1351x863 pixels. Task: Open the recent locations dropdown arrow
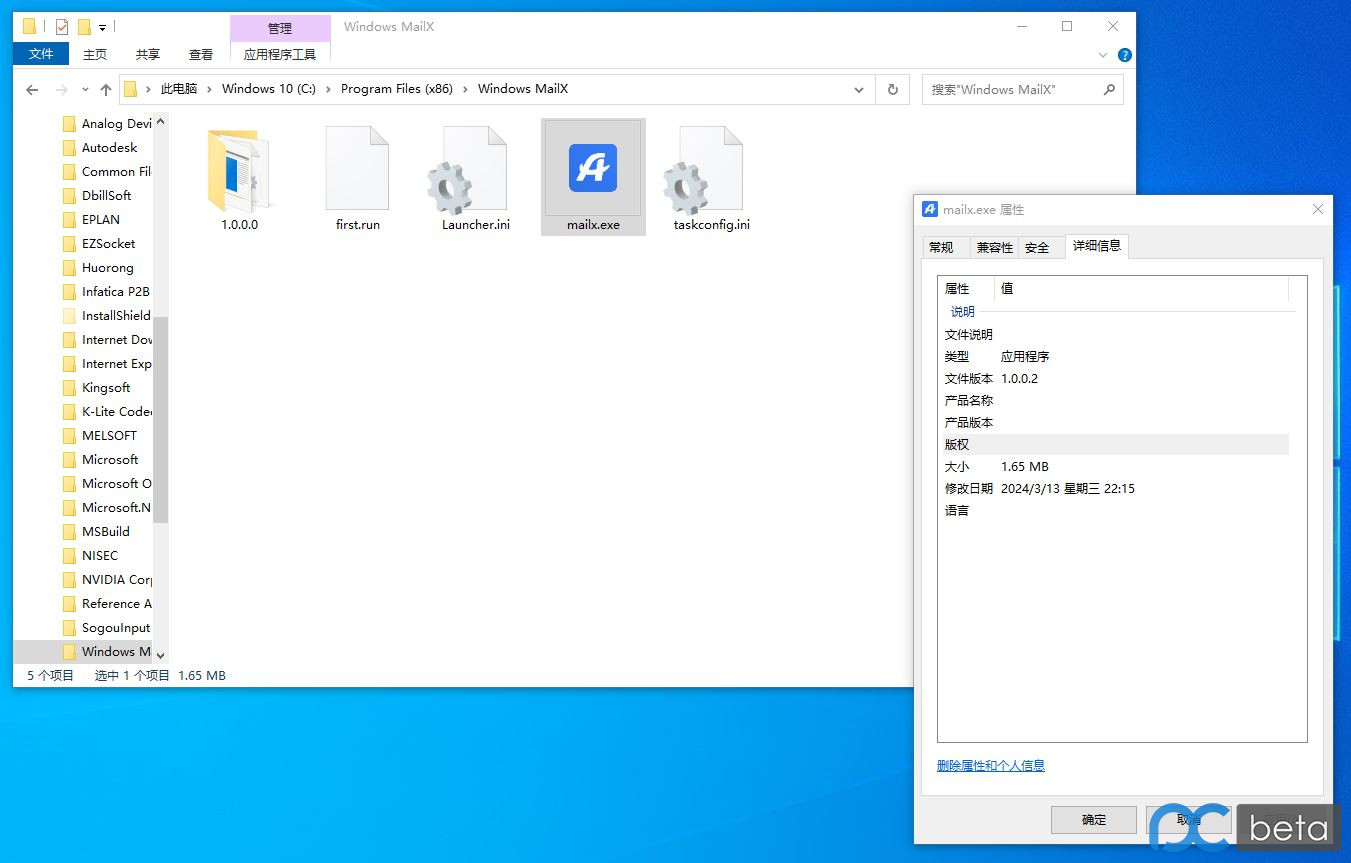[85, 90]
